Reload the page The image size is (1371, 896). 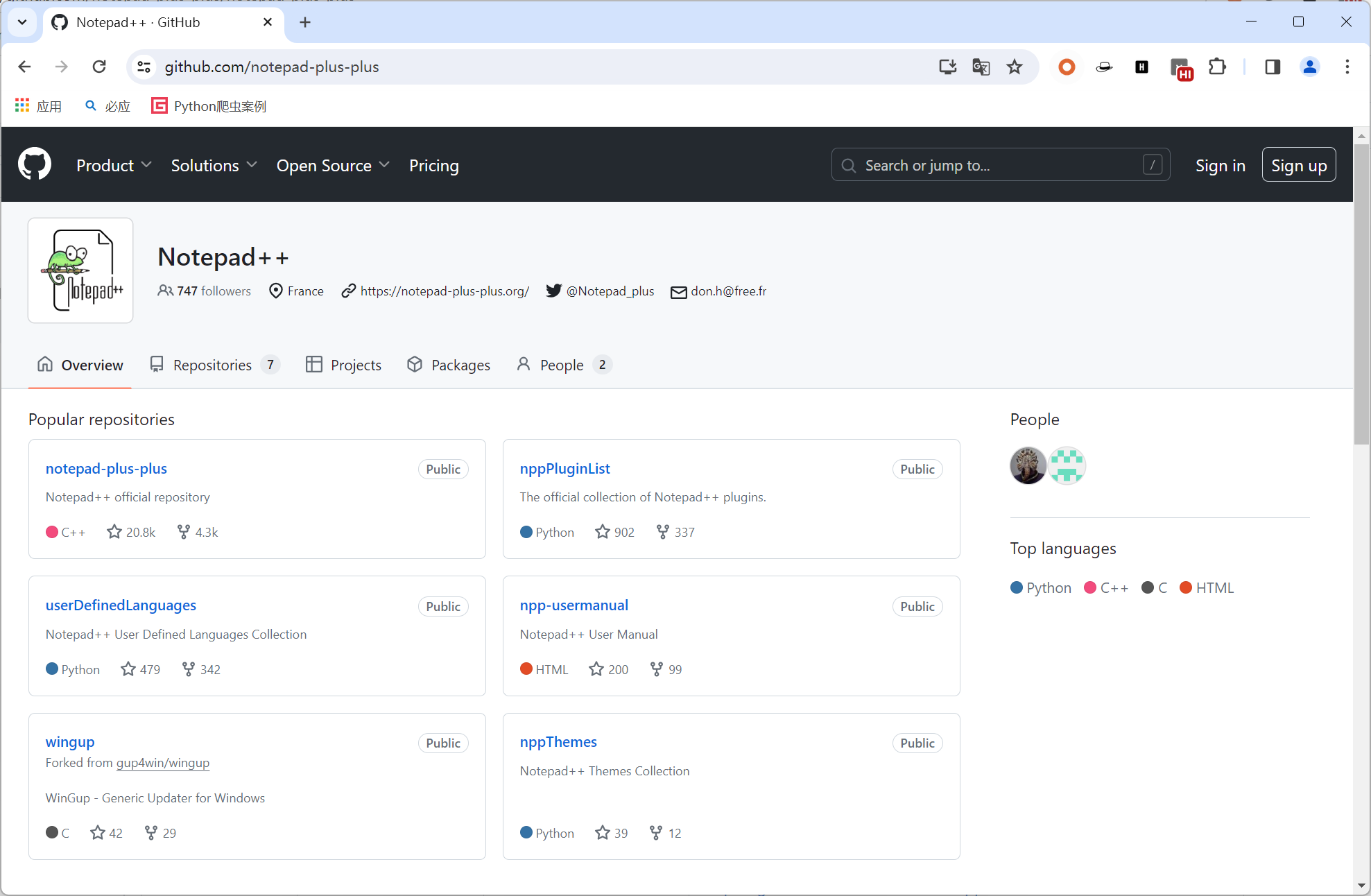click(x=99, y=67)
